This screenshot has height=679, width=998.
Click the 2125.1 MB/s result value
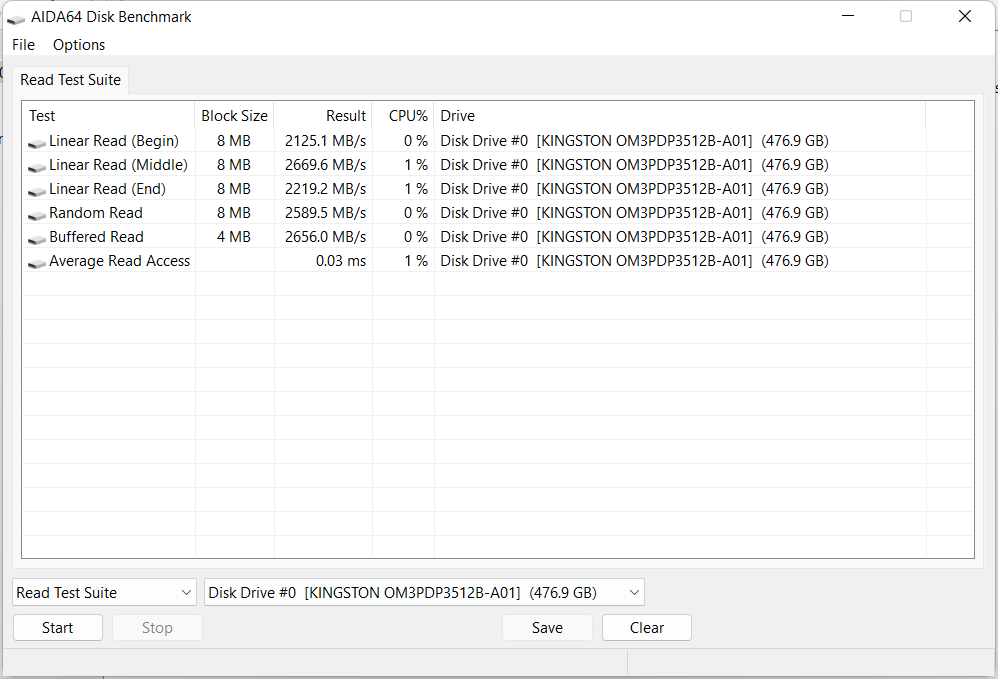[x=325, y=141]
